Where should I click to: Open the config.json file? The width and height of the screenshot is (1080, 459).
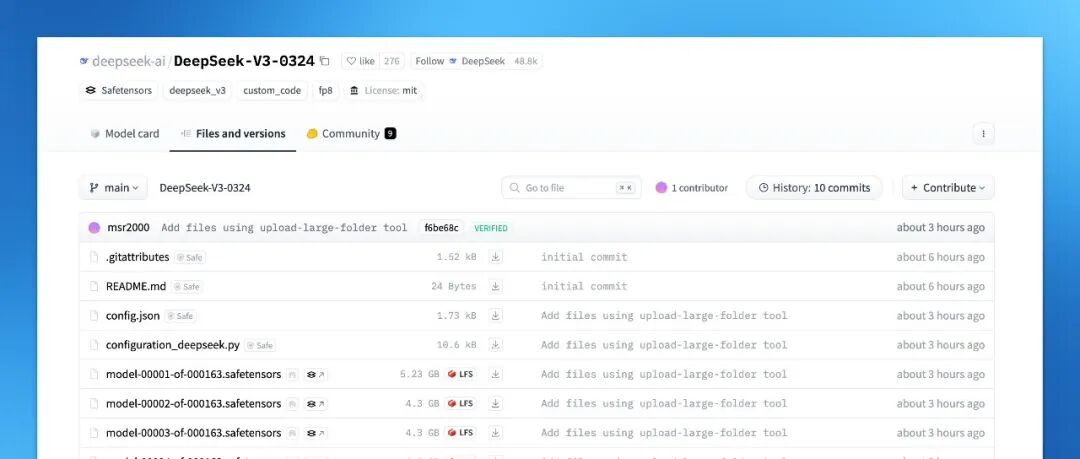point(133,316)
